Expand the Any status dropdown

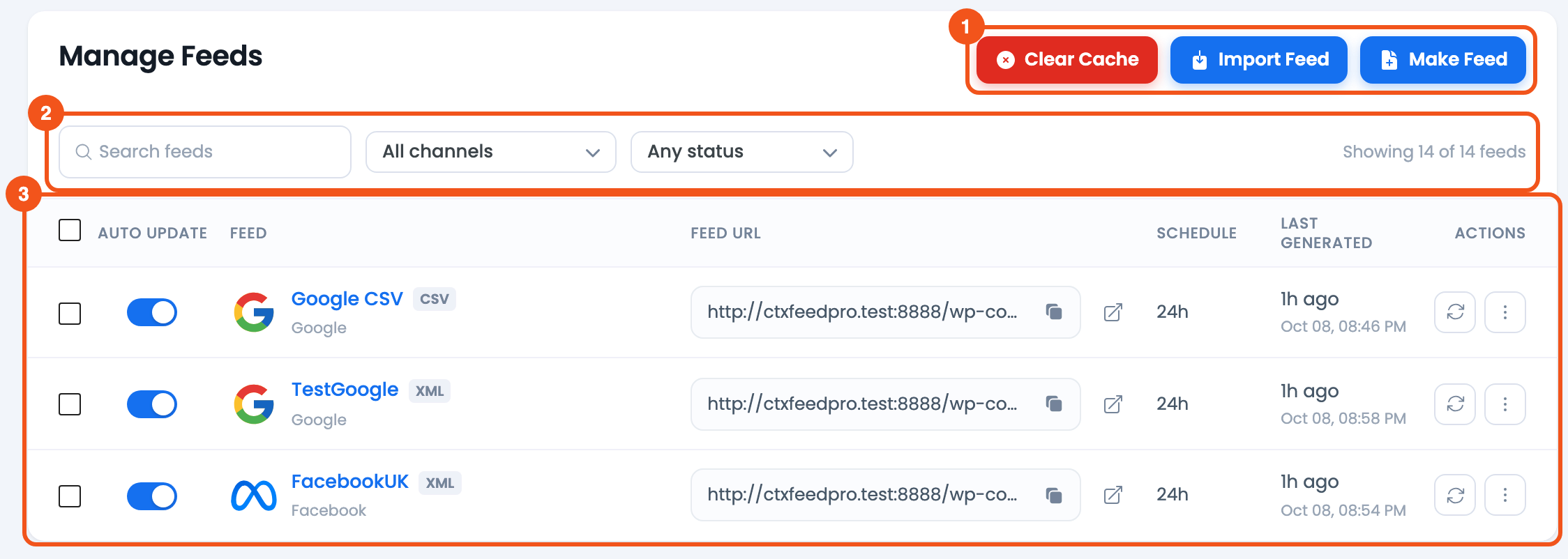(742, 152)
